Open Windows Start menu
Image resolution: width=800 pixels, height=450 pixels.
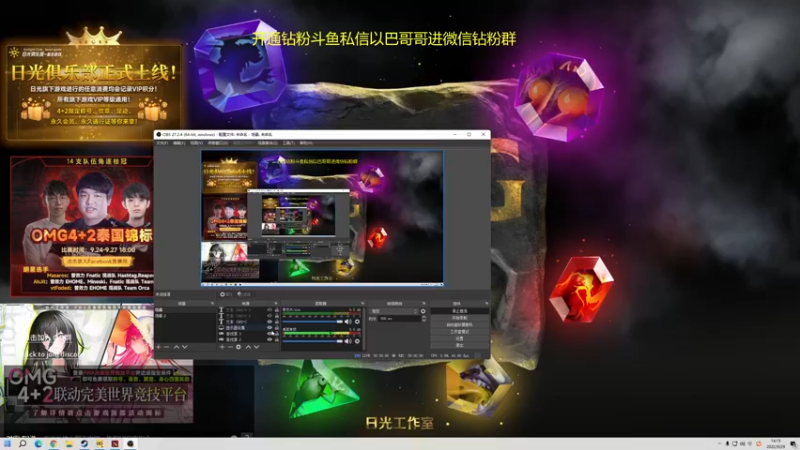pos(8,444)
